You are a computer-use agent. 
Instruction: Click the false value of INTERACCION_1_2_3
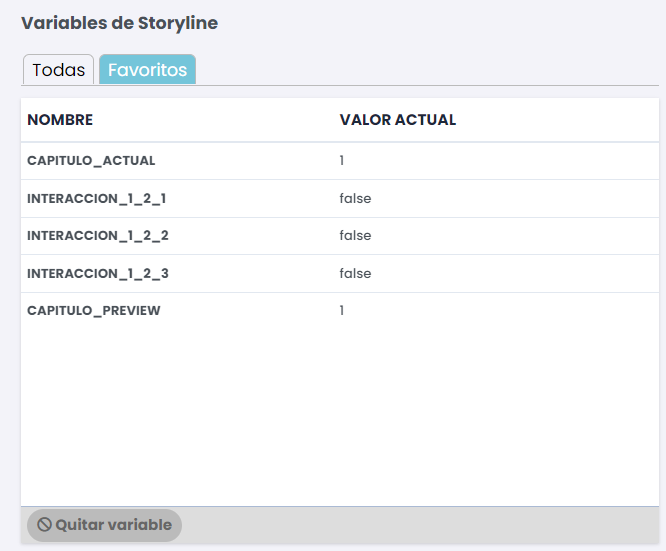click(x=355, y=273)
